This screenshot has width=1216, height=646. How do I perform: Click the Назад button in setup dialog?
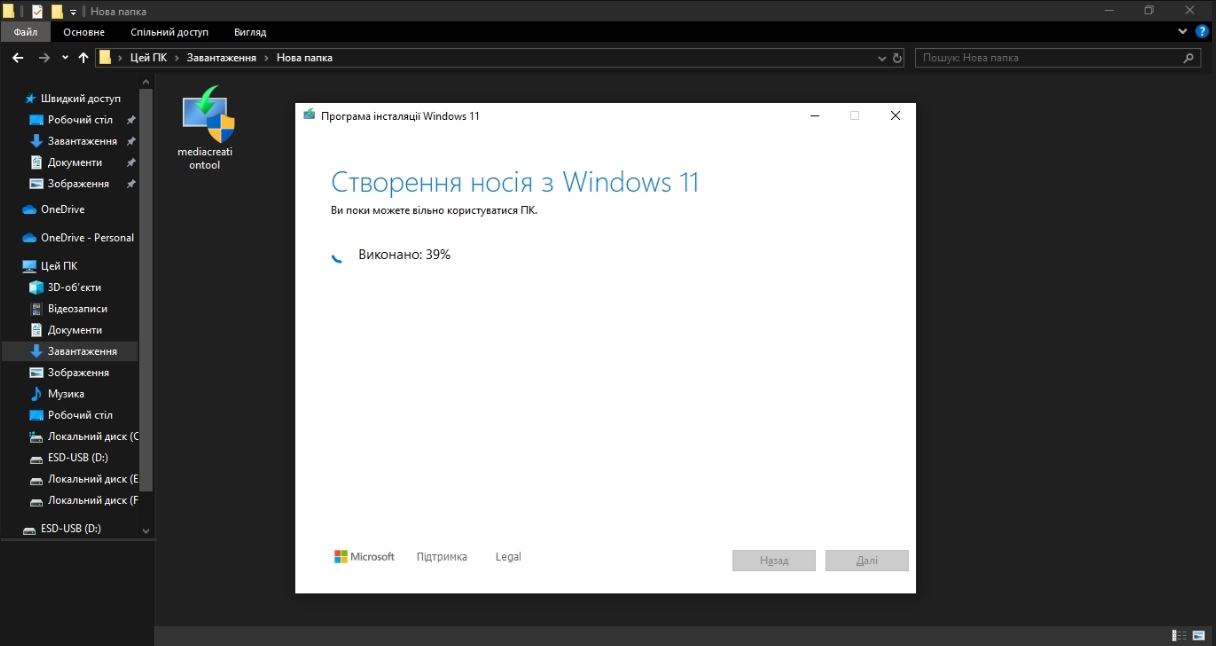coord(774,561)
